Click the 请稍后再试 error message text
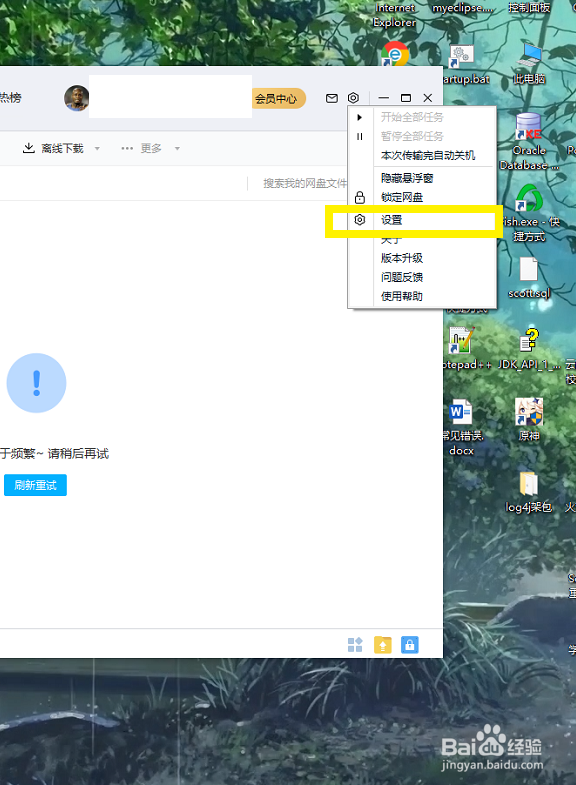Image resolution: width=576 pixels, height=785 pixels. 78,454
